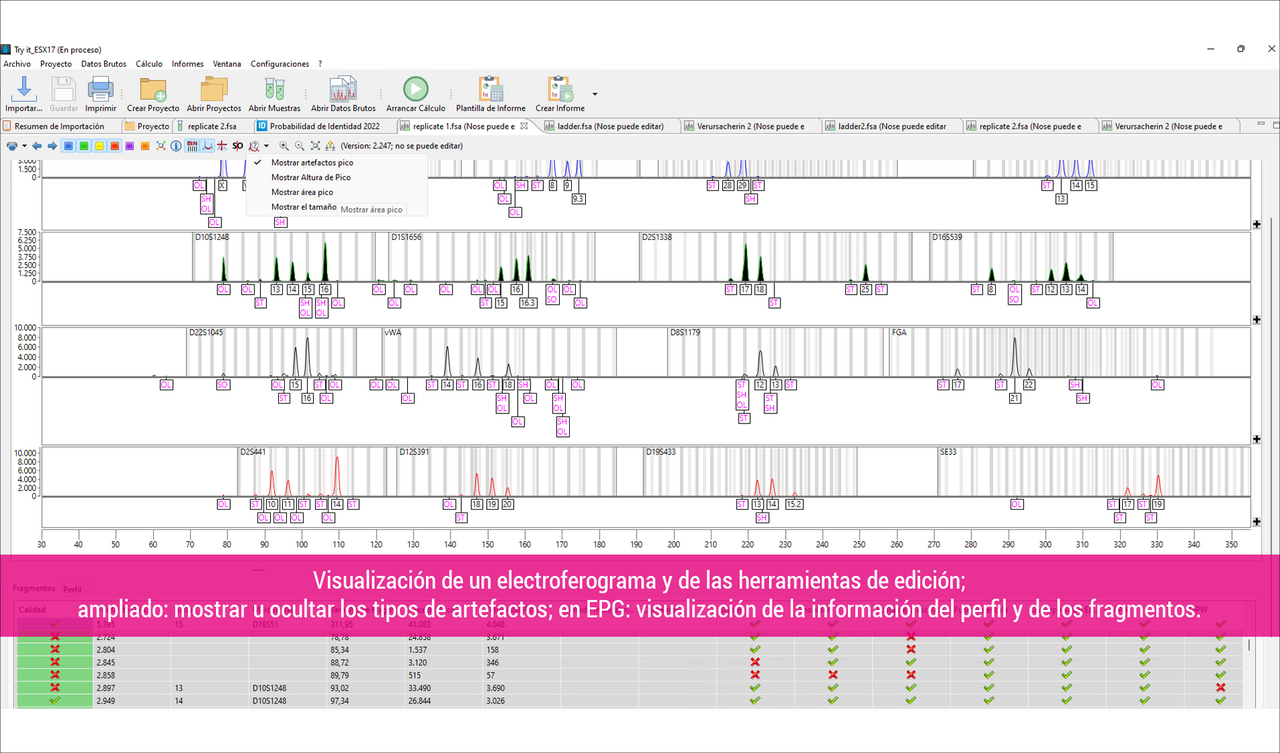
Task: Click the fit-to-view icon beside the orange channel
Action: pos(160,146)
